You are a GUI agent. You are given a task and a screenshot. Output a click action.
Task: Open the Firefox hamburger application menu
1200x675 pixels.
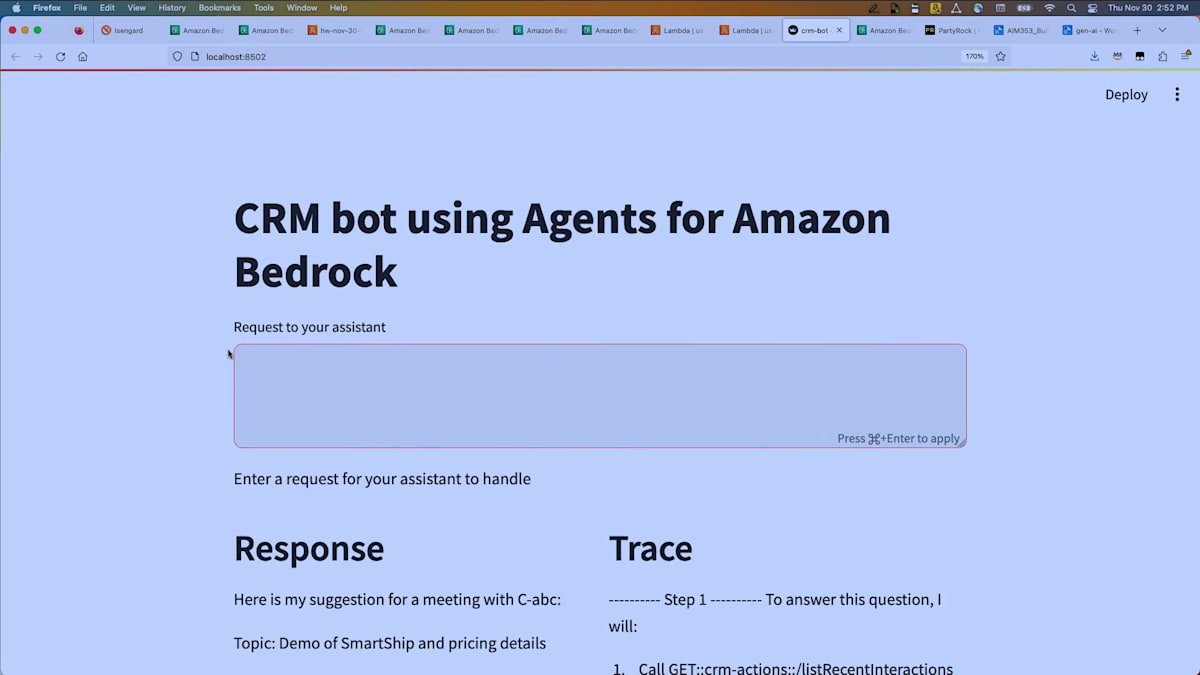(x=1184, y=57)
